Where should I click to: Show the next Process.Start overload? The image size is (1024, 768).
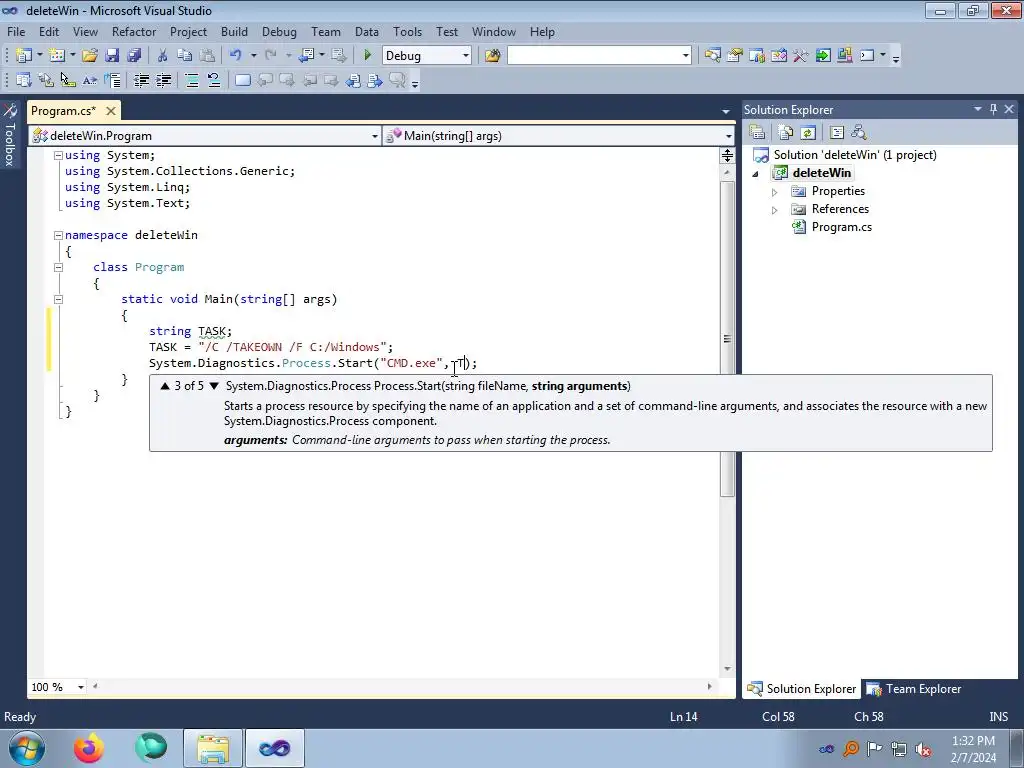pos(214,386)
